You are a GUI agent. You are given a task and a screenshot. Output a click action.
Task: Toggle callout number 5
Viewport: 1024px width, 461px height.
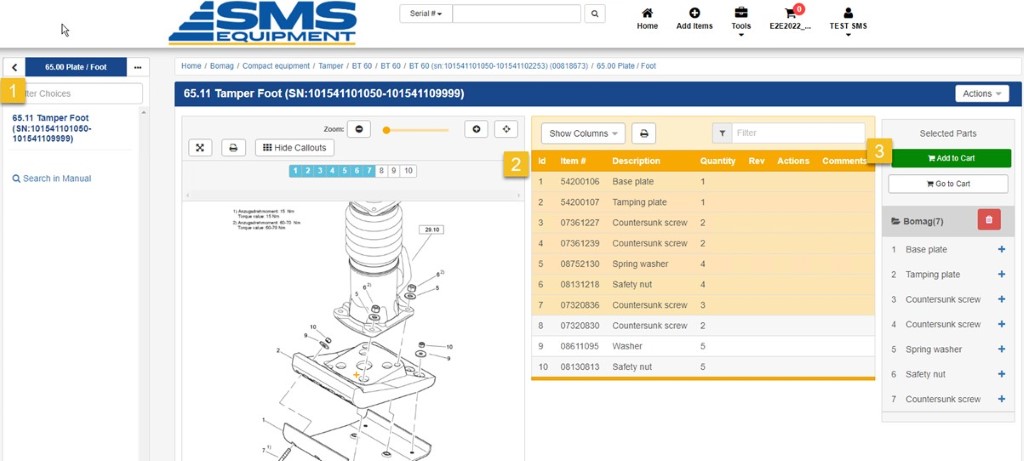tap(345, 171)
